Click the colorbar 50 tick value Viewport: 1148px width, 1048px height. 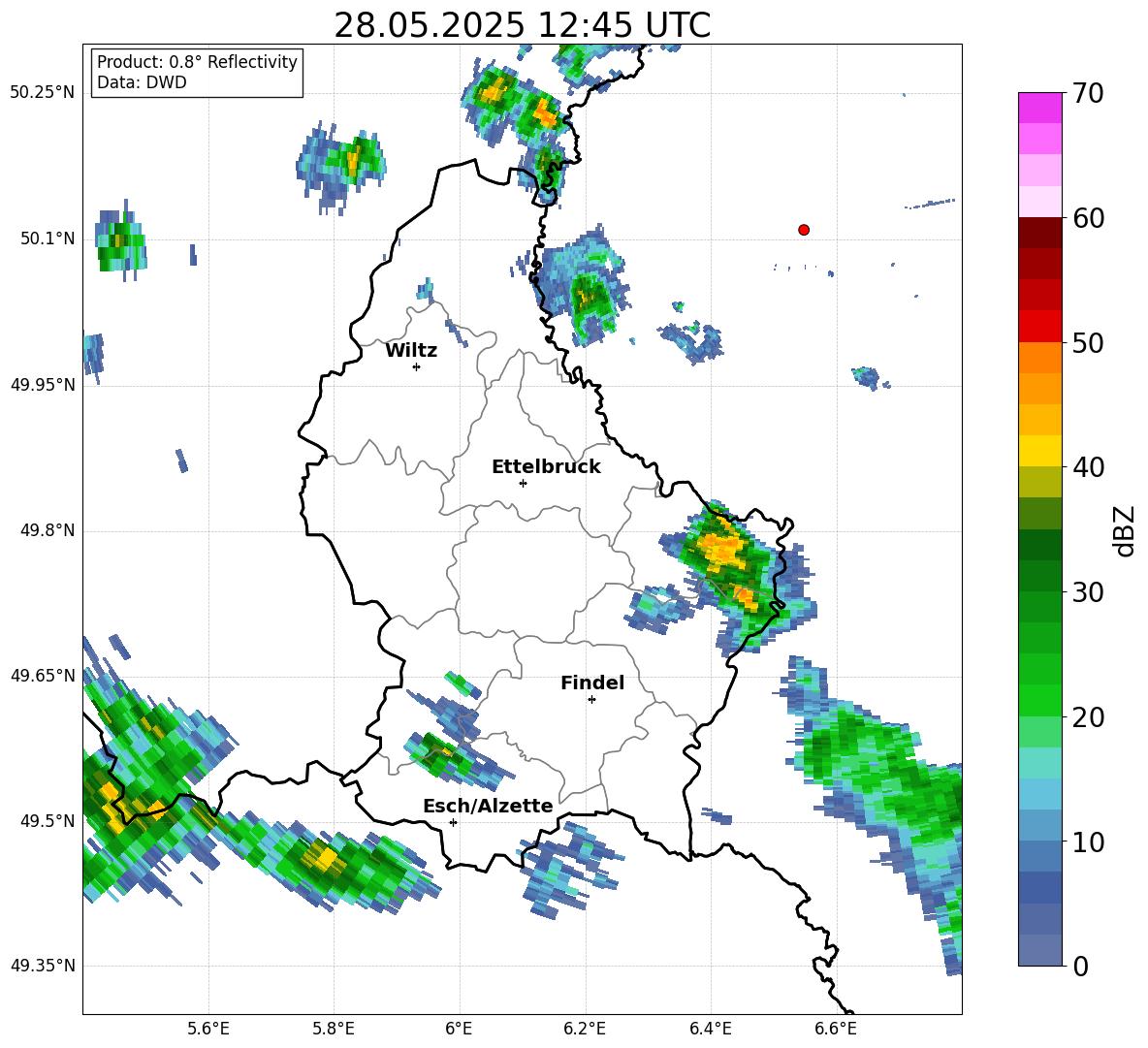tap(1088, 342)
